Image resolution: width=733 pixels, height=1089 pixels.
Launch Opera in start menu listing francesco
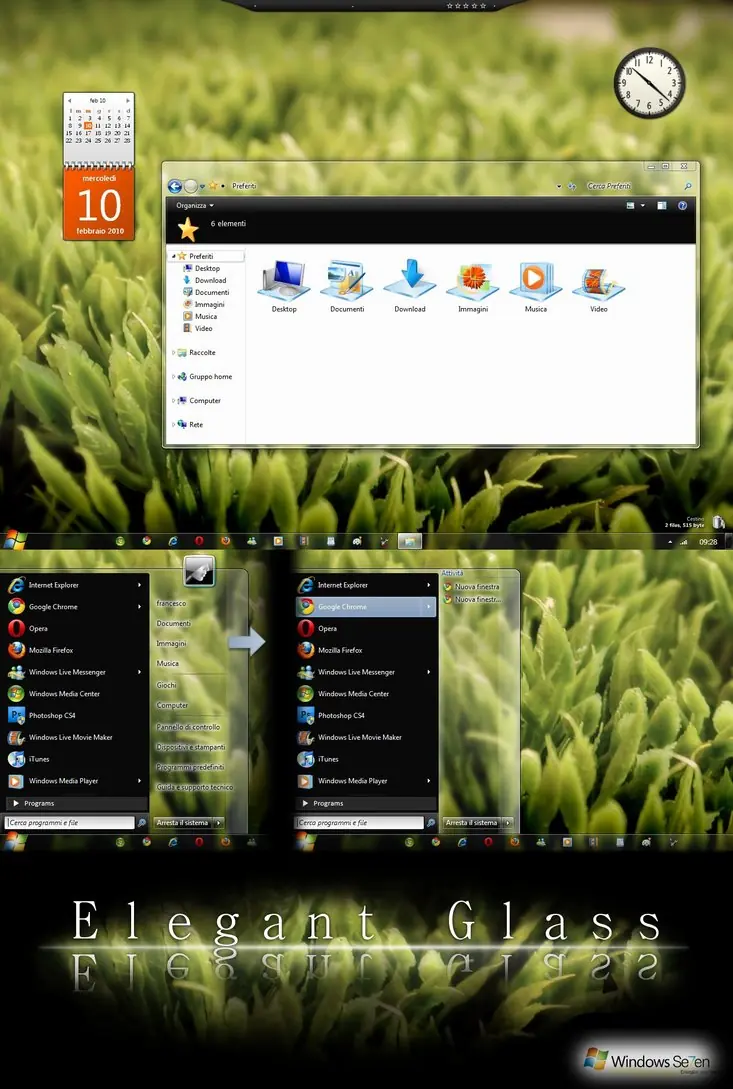(x=75, y=629)
